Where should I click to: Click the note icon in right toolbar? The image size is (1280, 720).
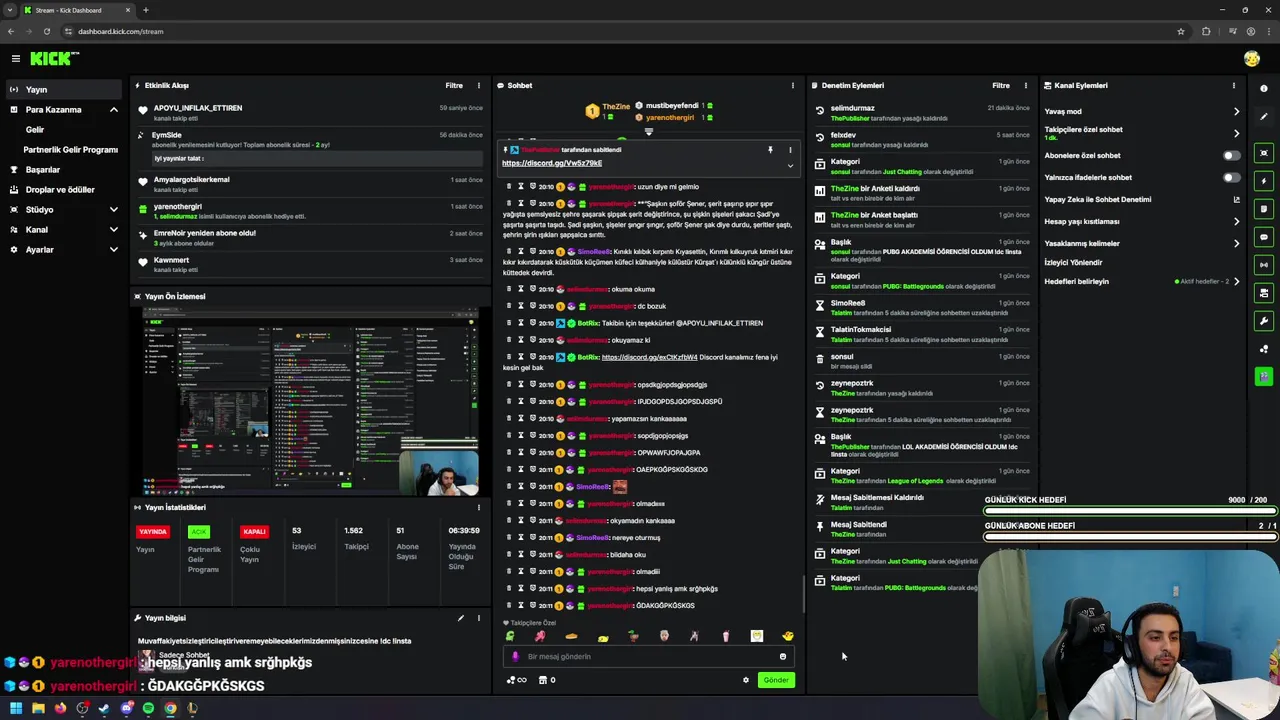point(1264,209)
